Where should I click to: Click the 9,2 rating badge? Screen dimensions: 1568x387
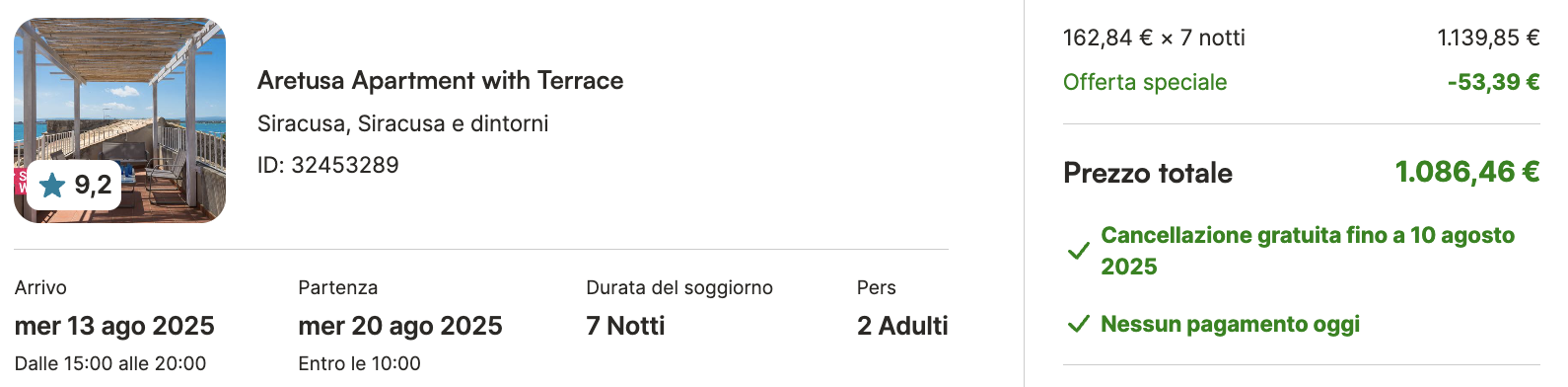tap(74, 185)
